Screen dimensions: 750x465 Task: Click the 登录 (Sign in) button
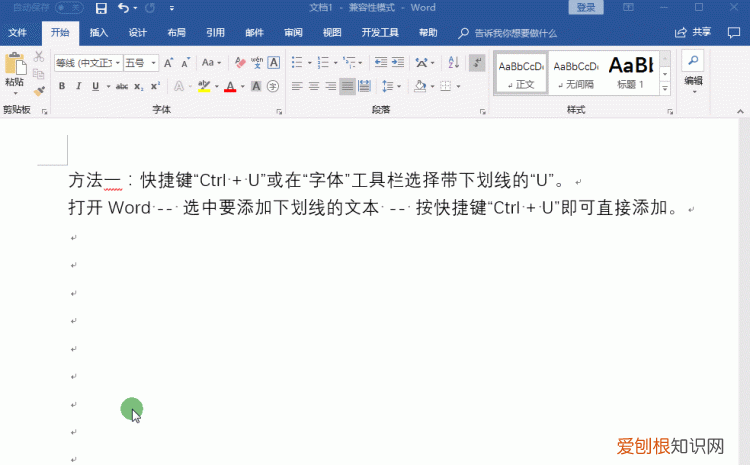coord(586,8)
